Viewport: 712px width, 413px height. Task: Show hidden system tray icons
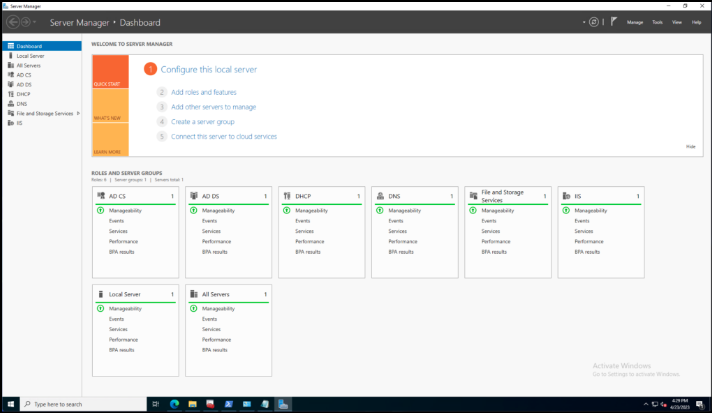(x=646, y=404)
